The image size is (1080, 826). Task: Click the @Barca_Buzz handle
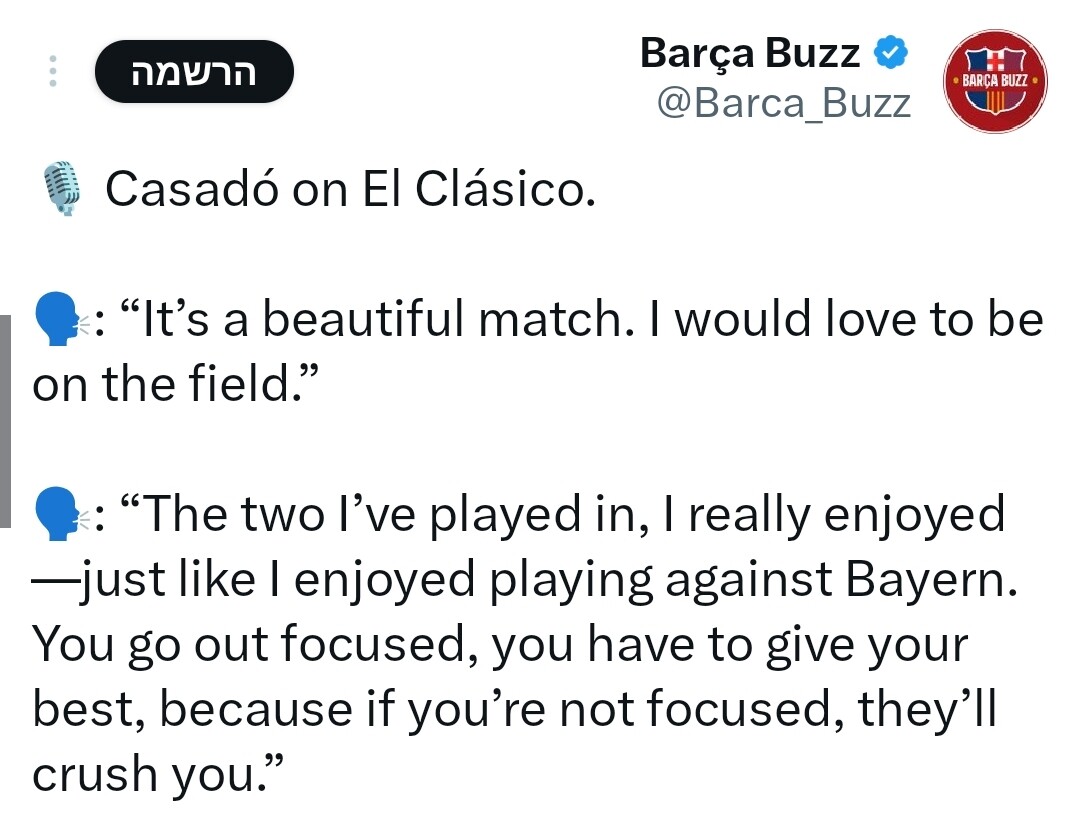784,103
